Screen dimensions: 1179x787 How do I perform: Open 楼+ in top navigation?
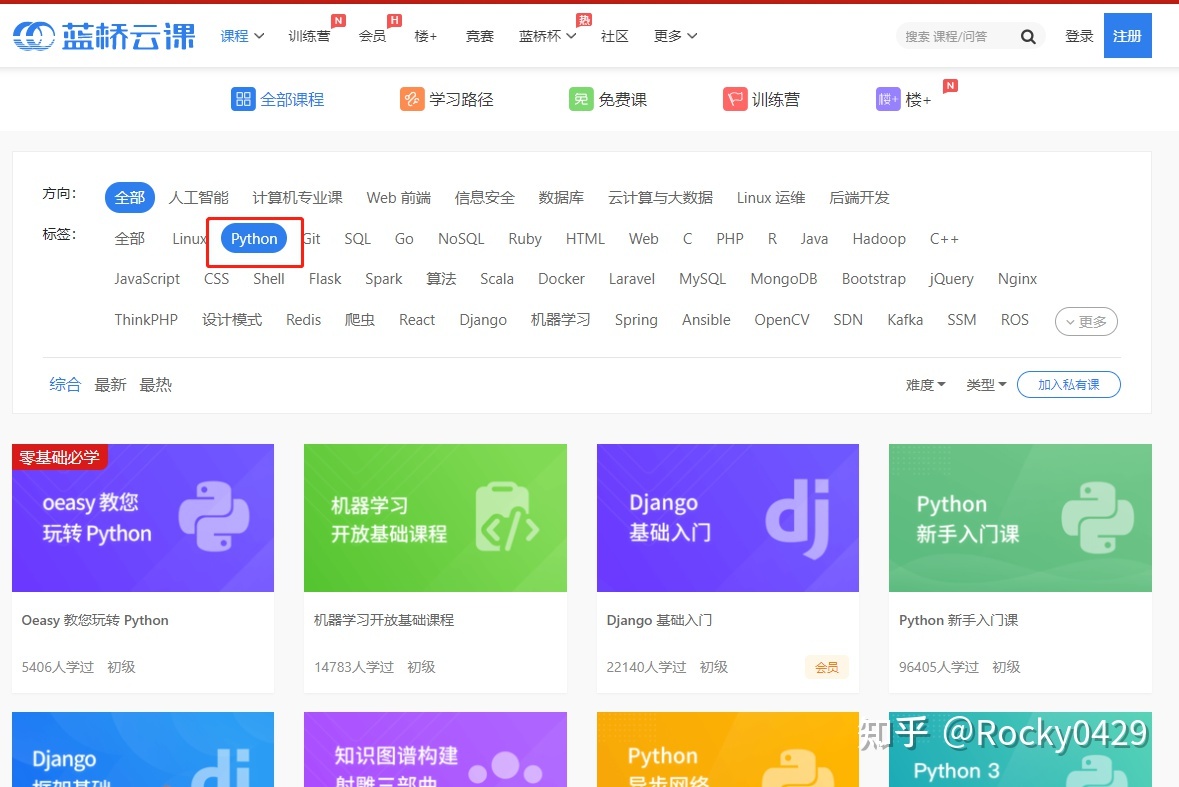(426, 36)
